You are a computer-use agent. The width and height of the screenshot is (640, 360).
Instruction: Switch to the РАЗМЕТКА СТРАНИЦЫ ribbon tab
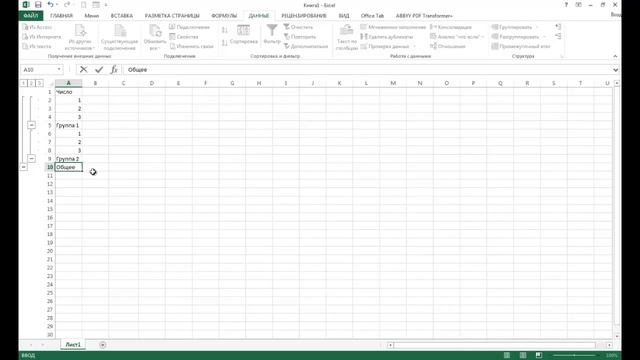tap(172, 16)
